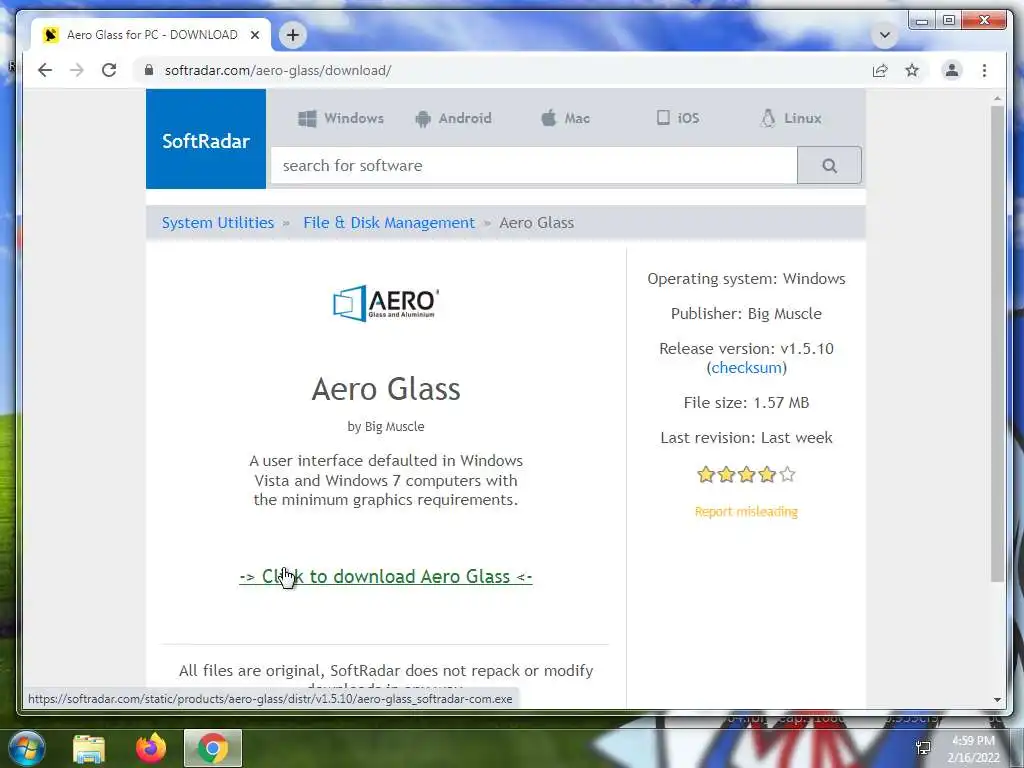Click the page vertical scrollbar thumb

(x=997, y=344)
